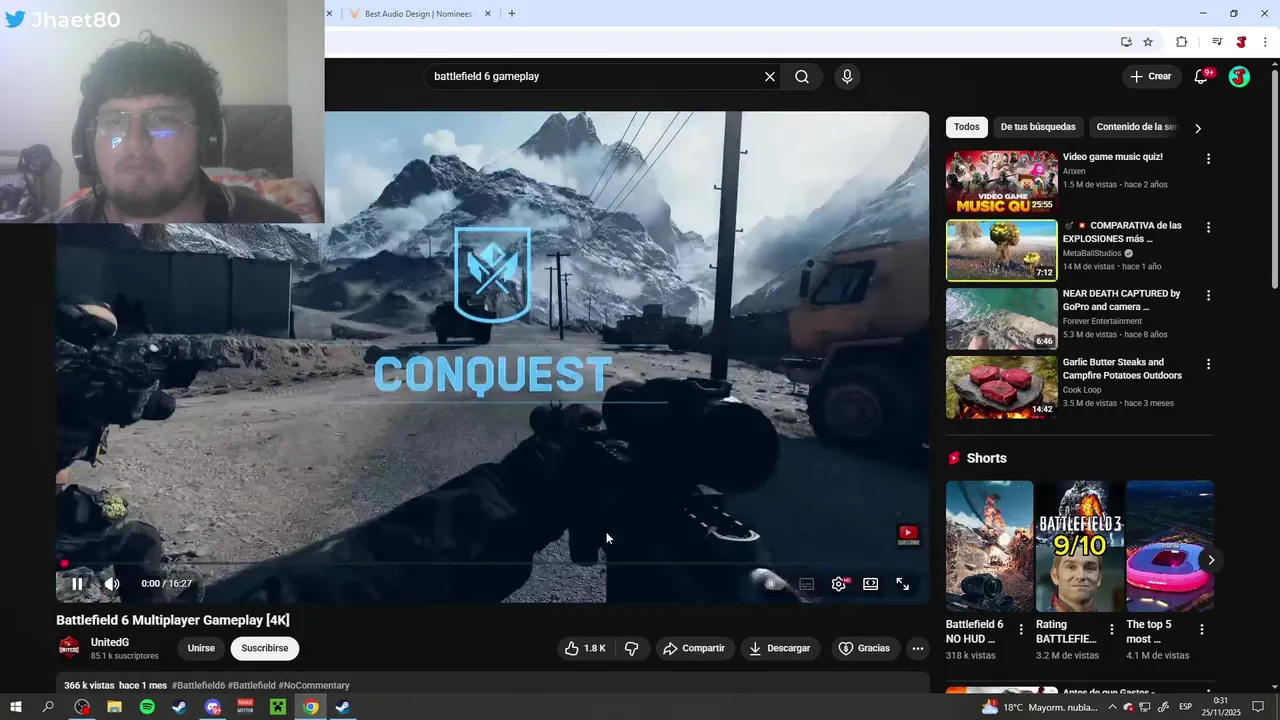Show more filter chips with the arrow
Image resolution: width=1280 pixels, height=720 pixels.
1198,128
